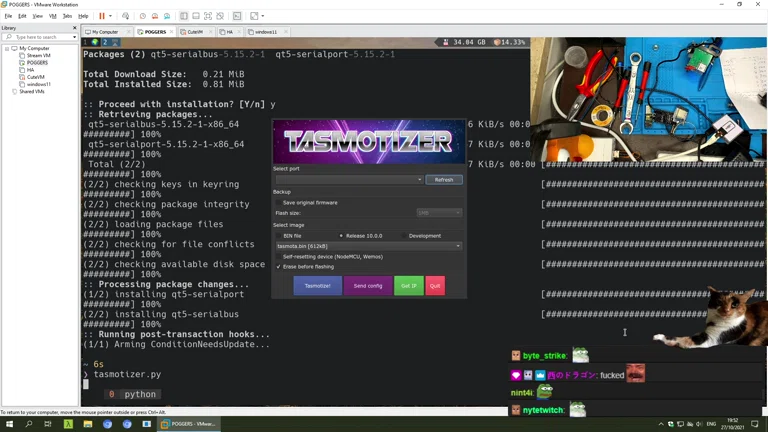This screenshot has height=432, width=768.
Task: Open File Explorer from the taskbar
Action: pyautogui.click(x=88, y=424)
